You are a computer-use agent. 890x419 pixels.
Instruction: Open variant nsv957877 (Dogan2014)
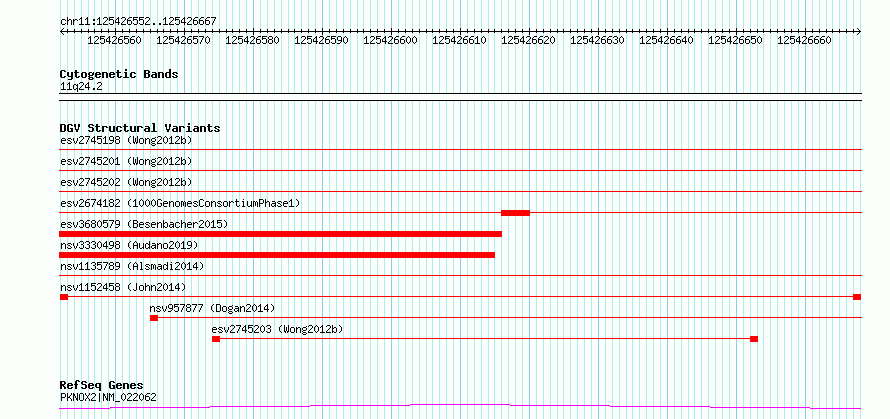212,308
